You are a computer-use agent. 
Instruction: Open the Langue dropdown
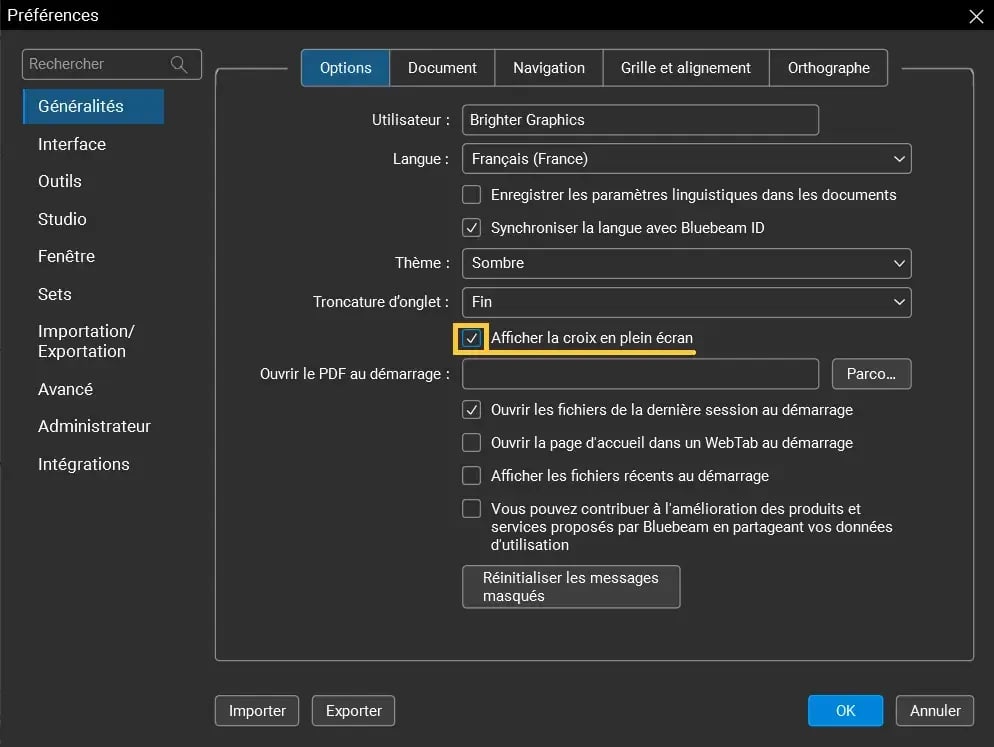(x=686, y=158)
